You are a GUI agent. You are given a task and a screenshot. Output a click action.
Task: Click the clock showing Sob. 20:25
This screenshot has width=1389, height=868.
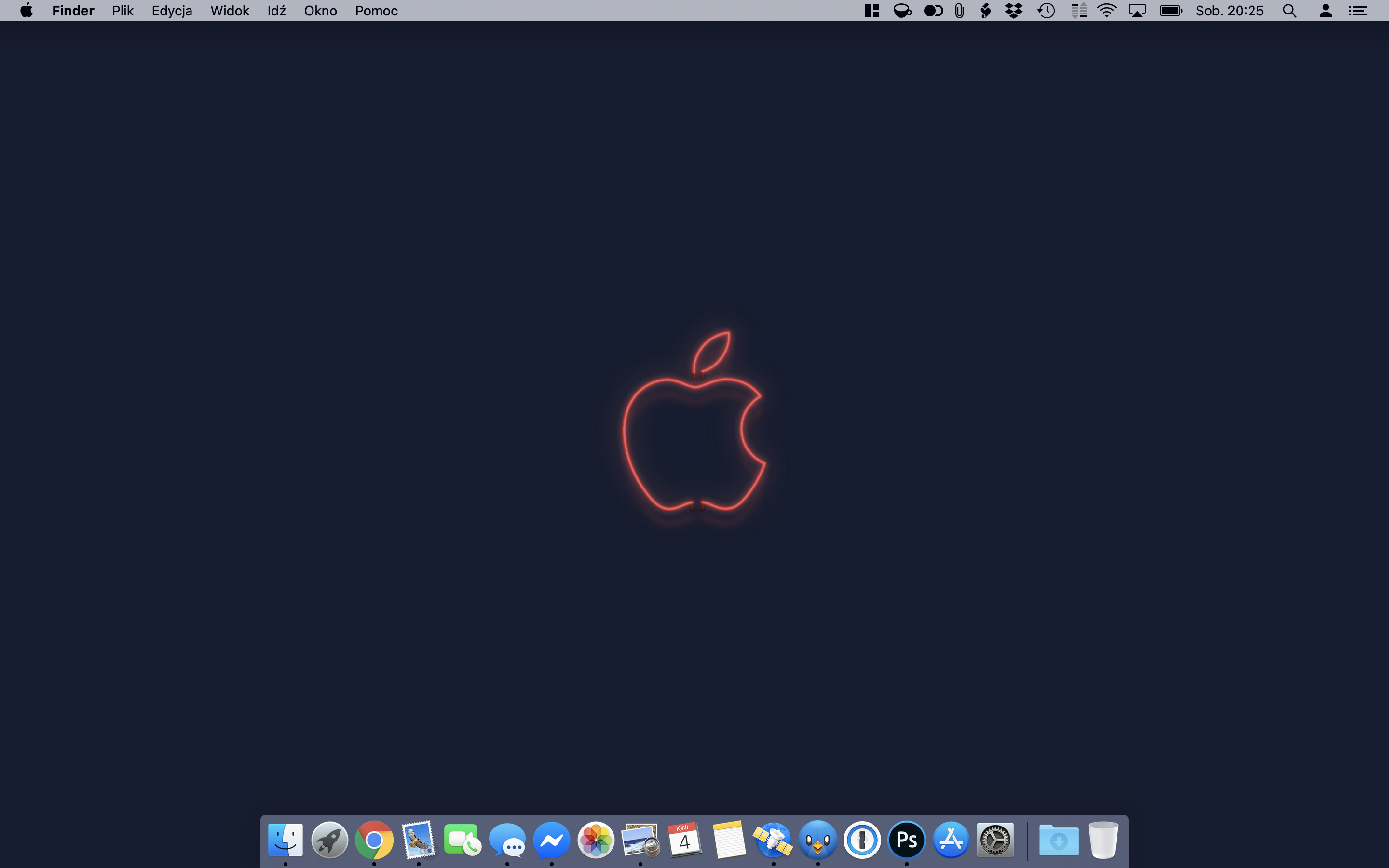tap(1229, 10)
